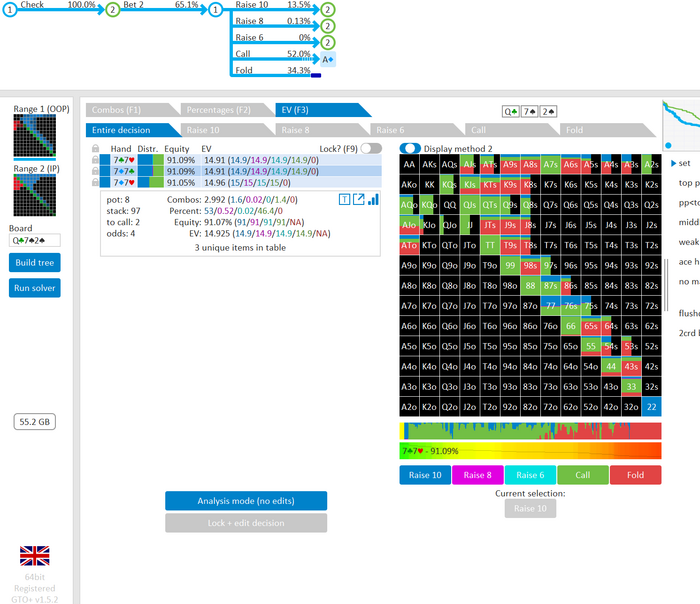Click the Build tree button

click(34, 262)
